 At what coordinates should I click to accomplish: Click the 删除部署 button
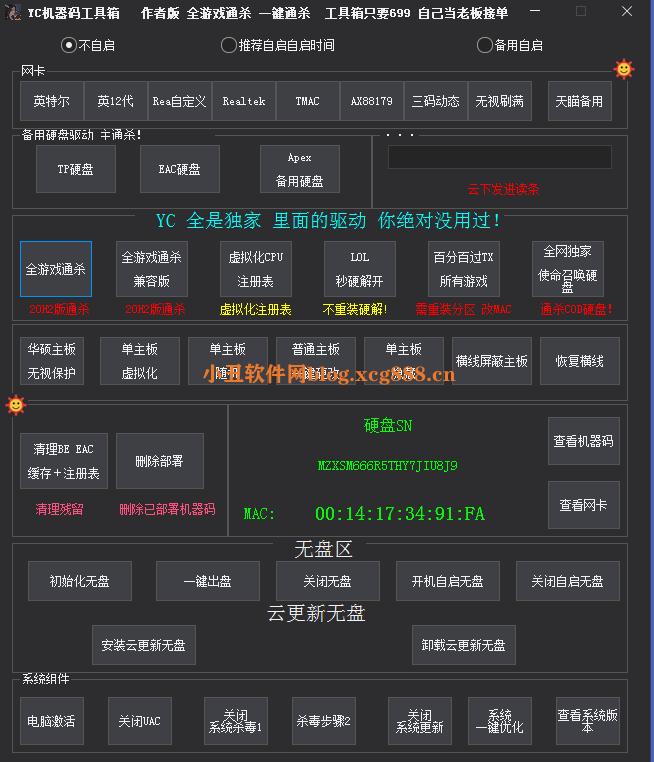(x=160, y=461)
